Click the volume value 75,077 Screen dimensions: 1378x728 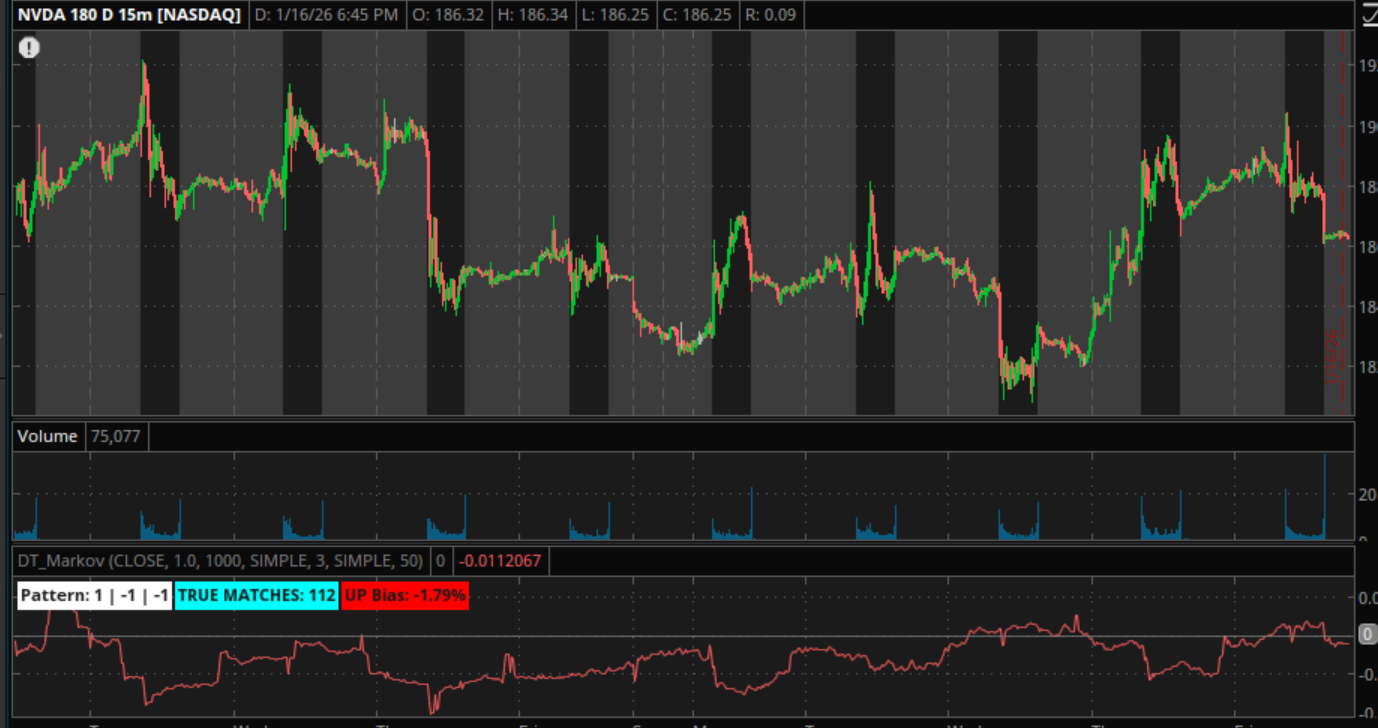click(x=116, y=436)
